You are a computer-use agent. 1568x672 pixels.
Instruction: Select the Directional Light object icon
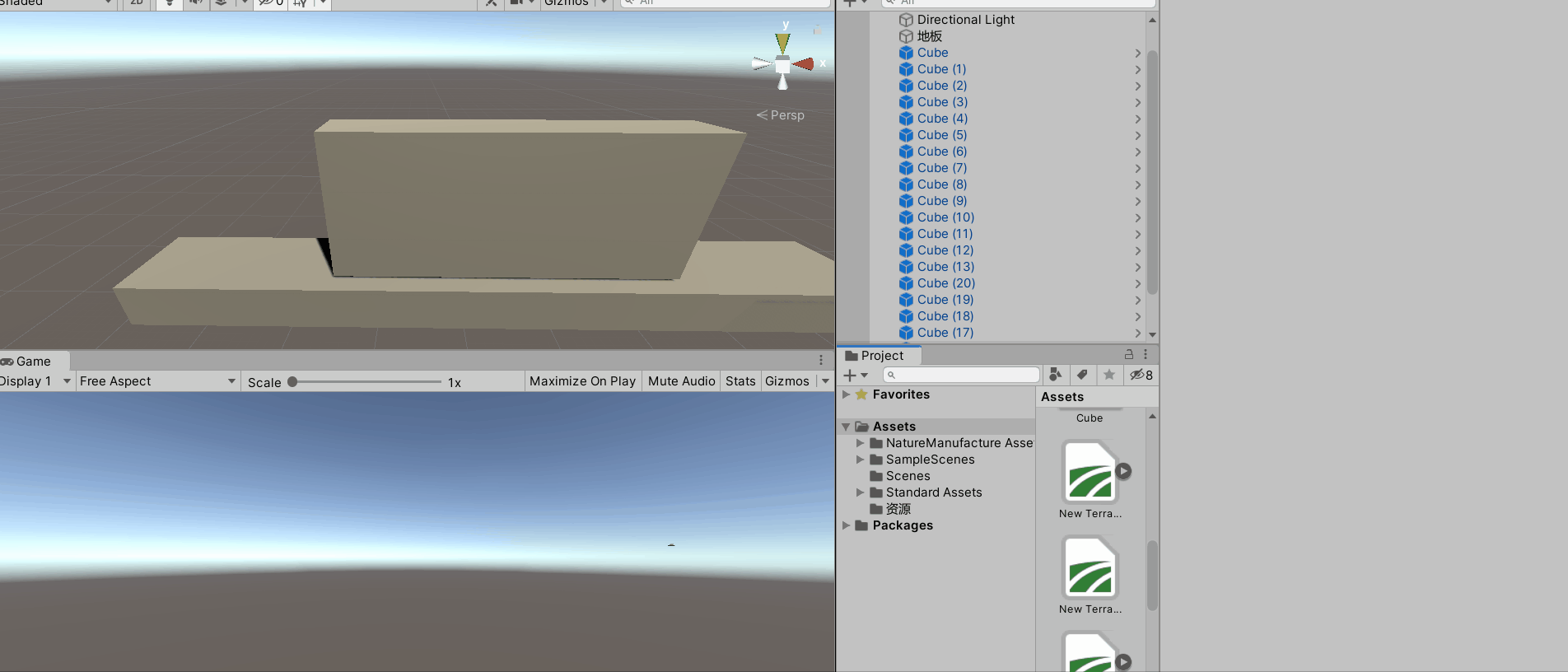pos(906,20)
